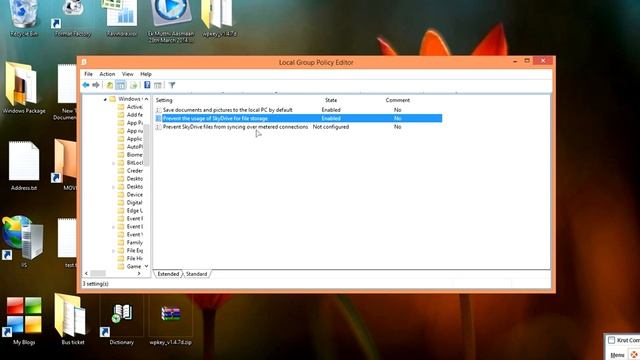
Task: Select the ActiveX tree folder
Action: pos(130,107)
